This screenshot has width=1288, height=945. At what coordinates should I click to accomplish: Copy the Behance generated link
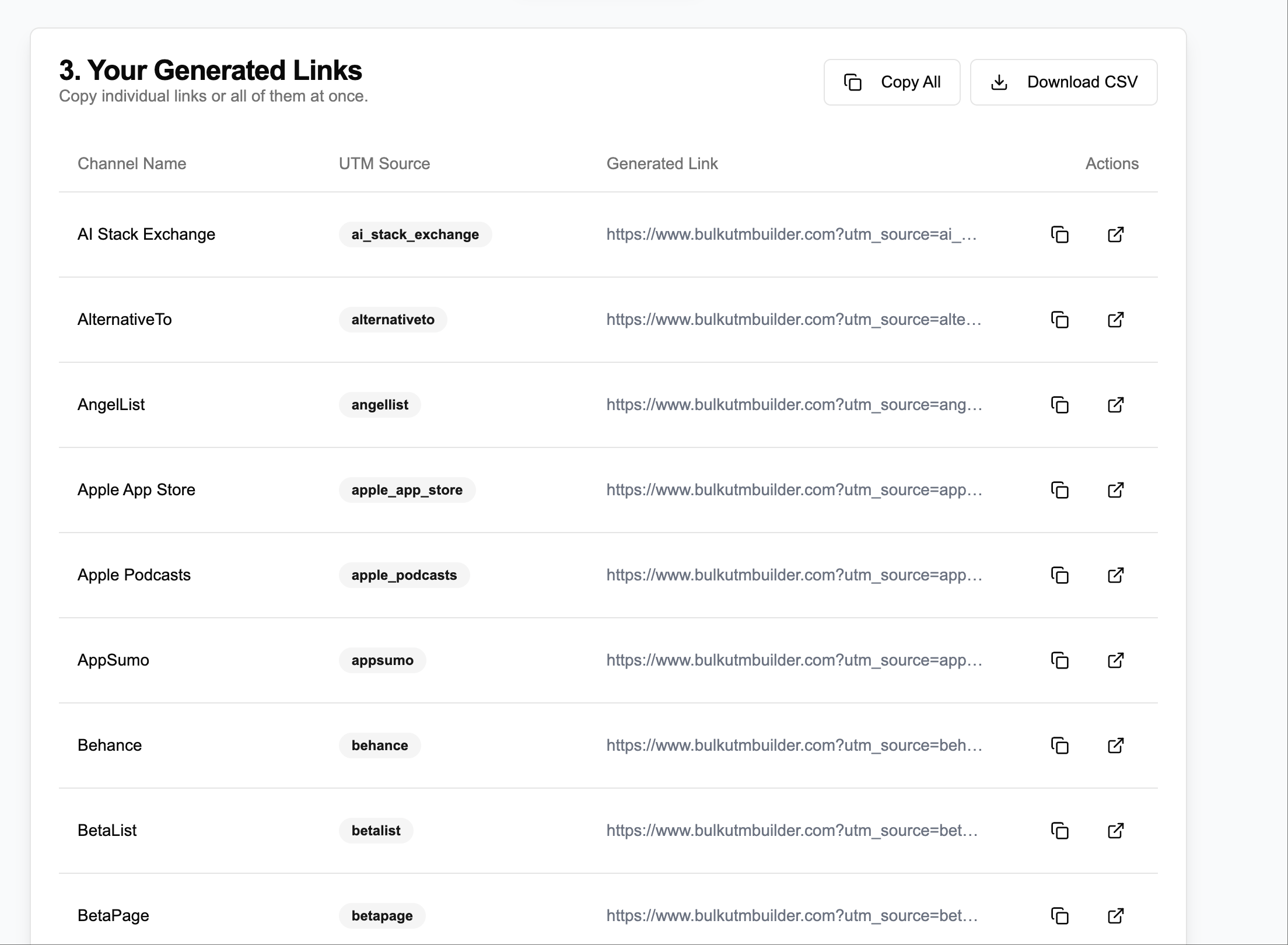coord(1059,745)
